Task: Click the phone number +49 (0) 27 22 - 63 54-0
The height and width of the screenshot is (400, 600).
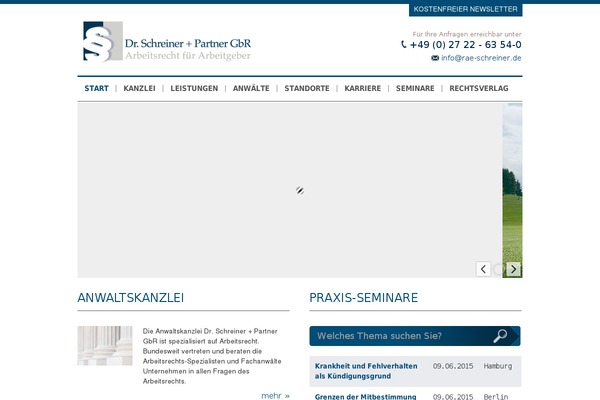Action: pos(465,45)
